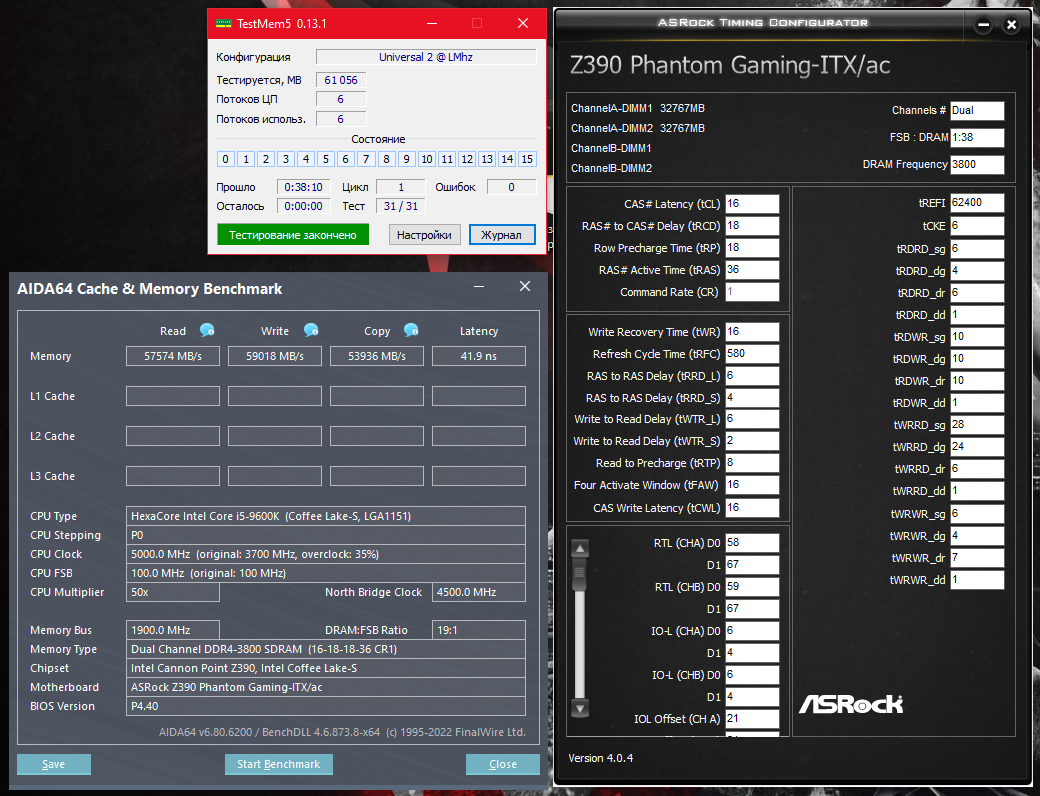Click info icon next to Copy column

(x=411, y=330)
